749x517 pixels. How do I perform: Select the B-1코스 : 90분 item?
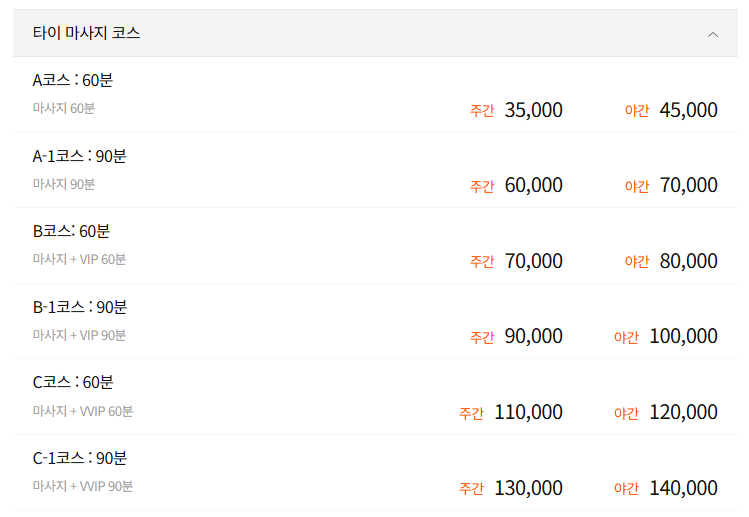pos(79,307)
